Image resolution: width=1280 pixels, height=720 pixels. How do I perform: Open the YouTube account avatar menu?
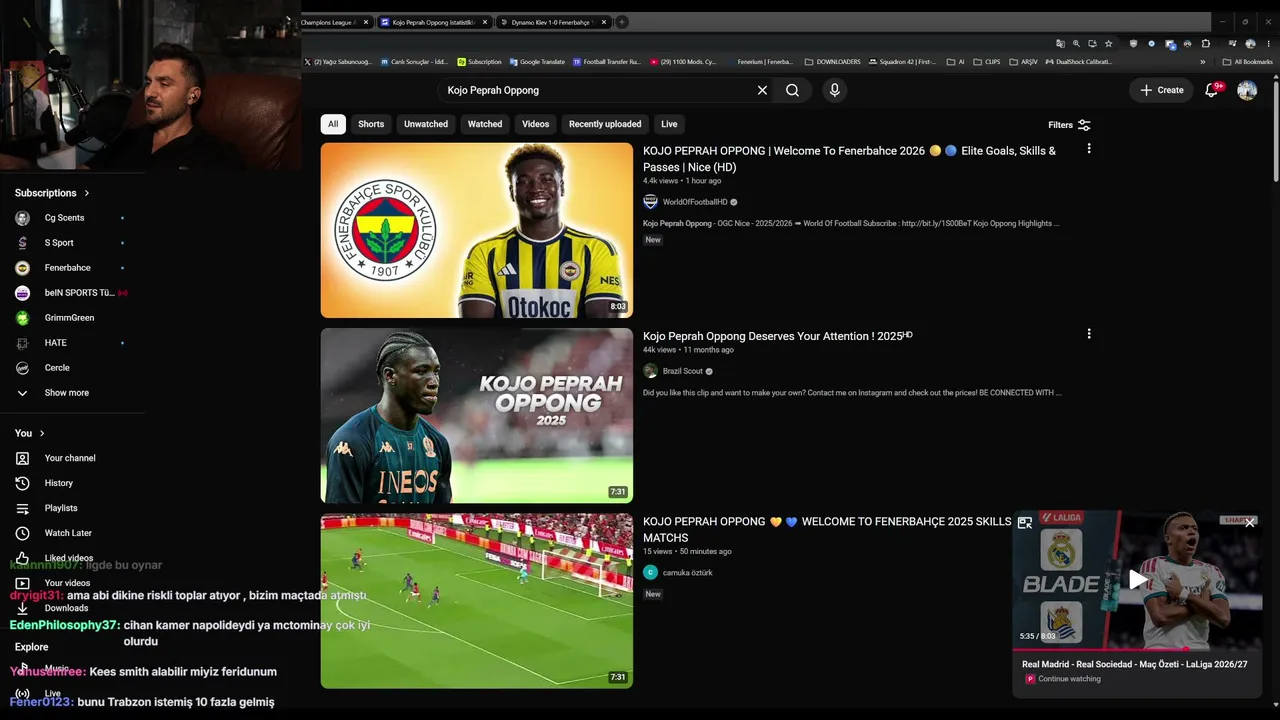pyautogui.click(x=1247, y=90)
